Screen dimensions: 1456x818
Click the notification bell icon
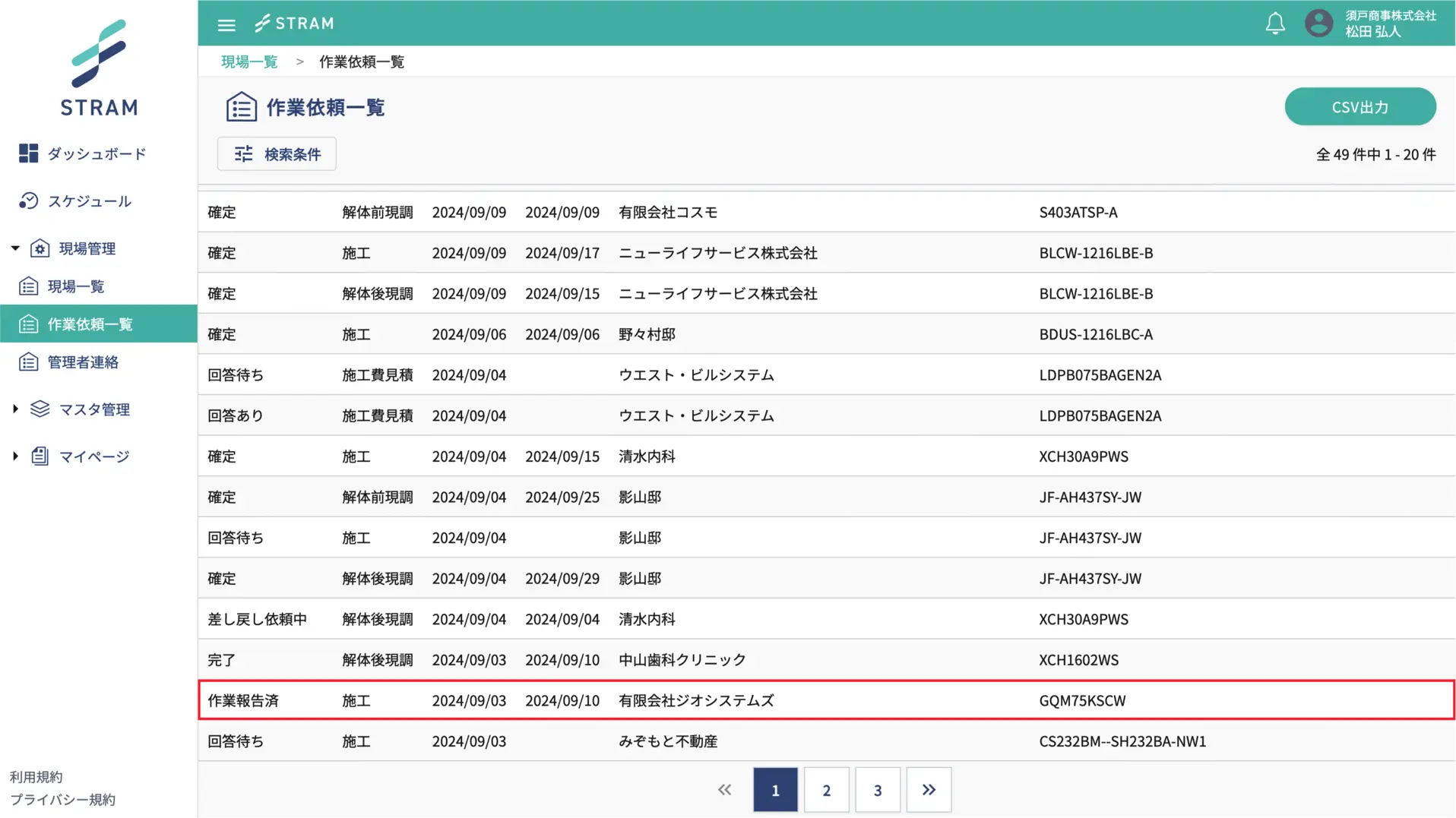[x=1274, y=24]
